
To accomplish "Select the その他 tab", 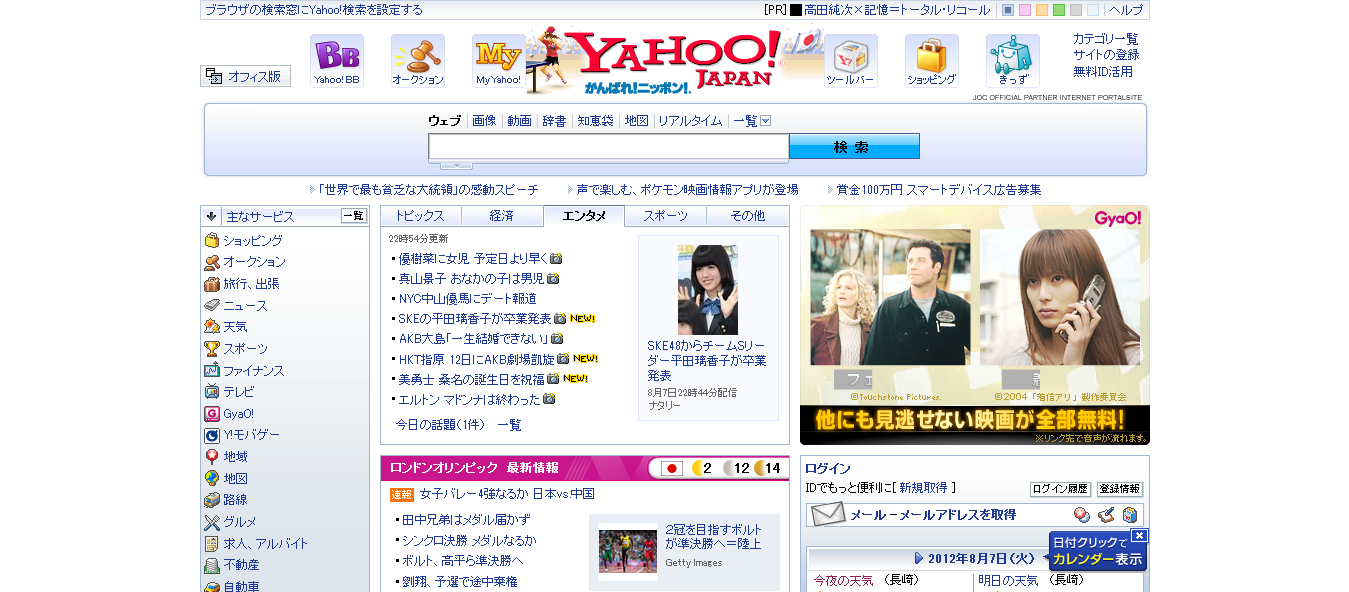I will pos(747,216).
